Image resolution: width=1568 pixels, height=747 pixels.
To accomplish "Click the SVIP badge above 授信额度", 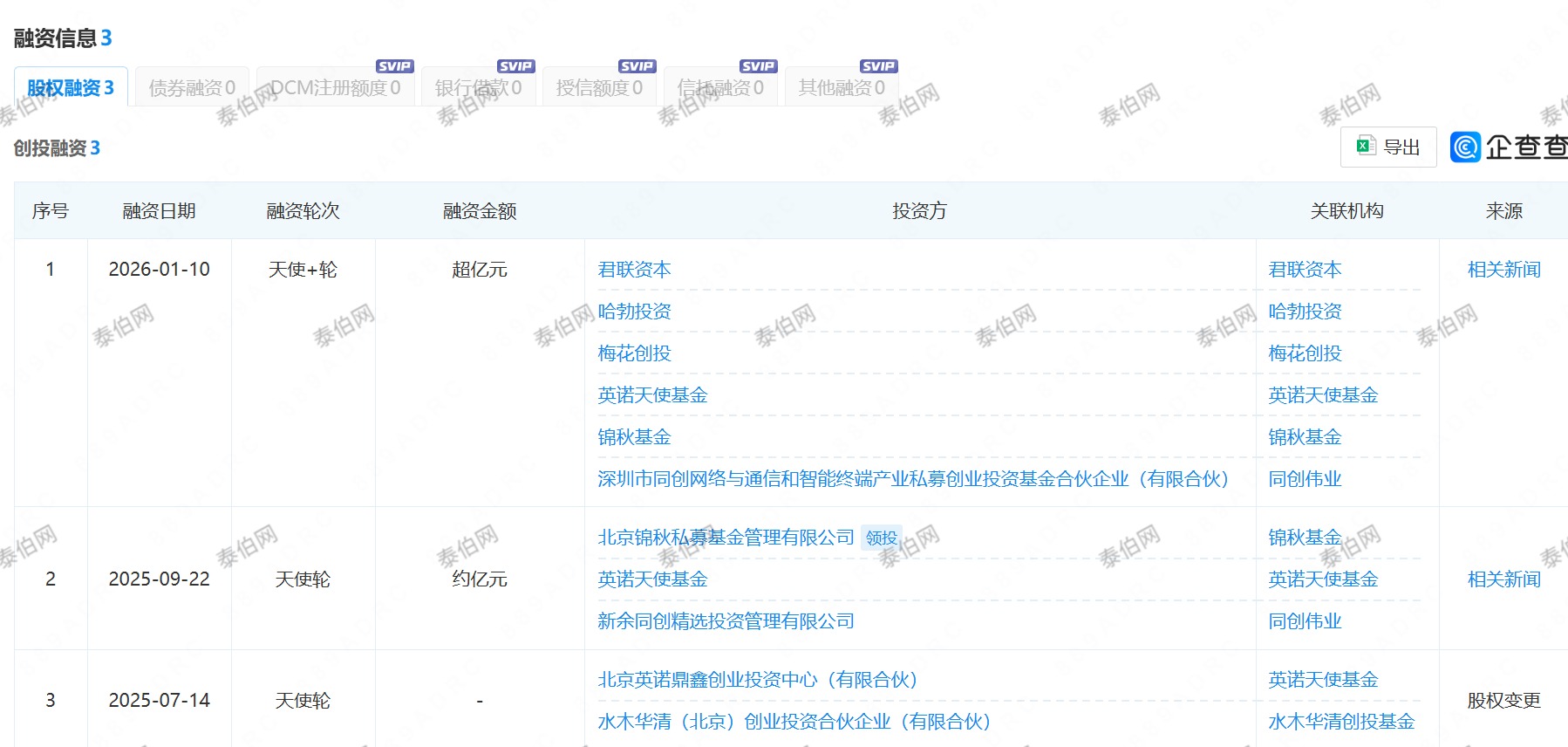I will coord(637,66).
